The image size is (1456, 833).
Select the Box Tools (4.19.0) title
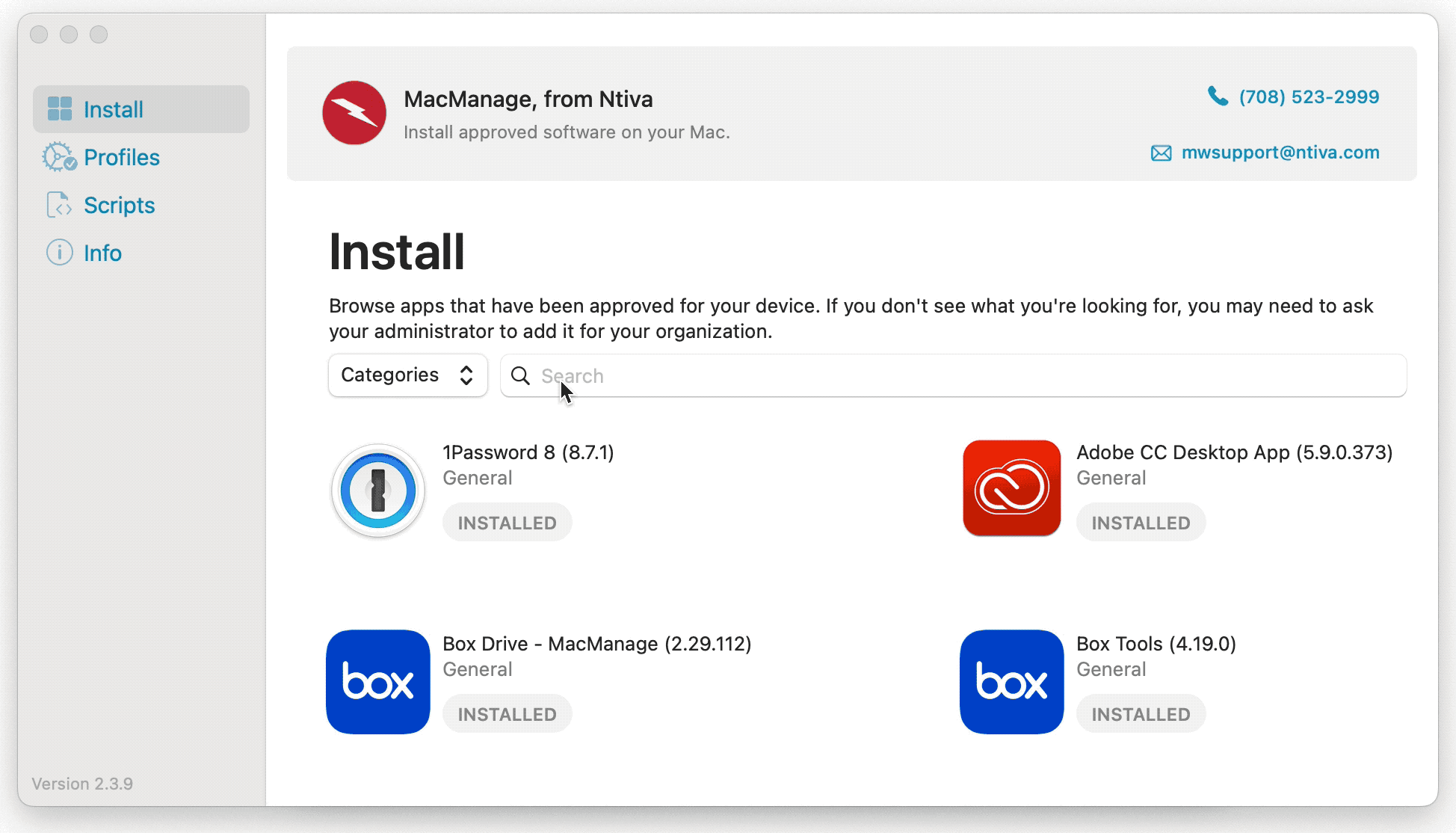click(1156, 644)
